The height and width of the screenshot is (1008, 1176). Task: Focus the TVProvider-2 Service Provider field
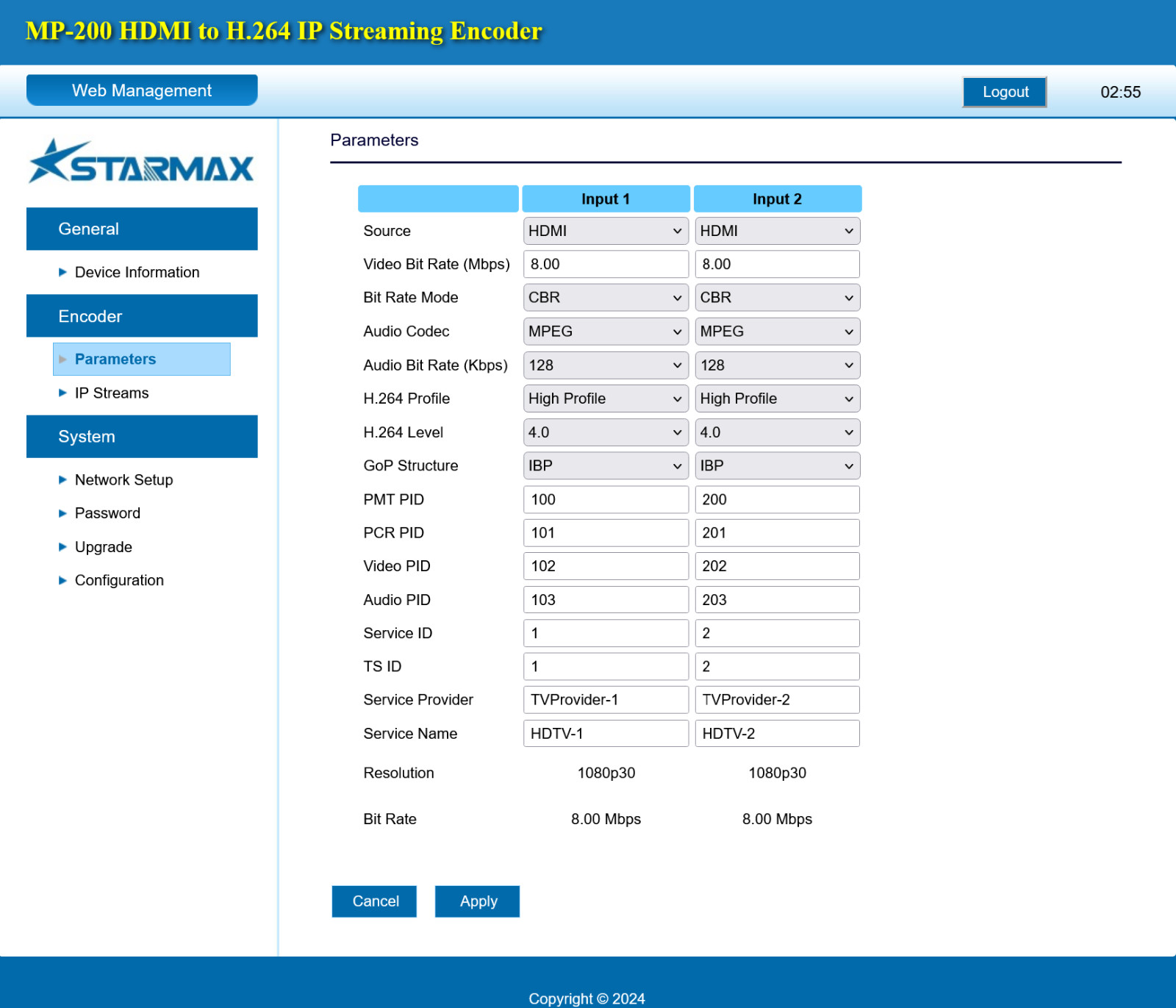[x=777, y=700]
